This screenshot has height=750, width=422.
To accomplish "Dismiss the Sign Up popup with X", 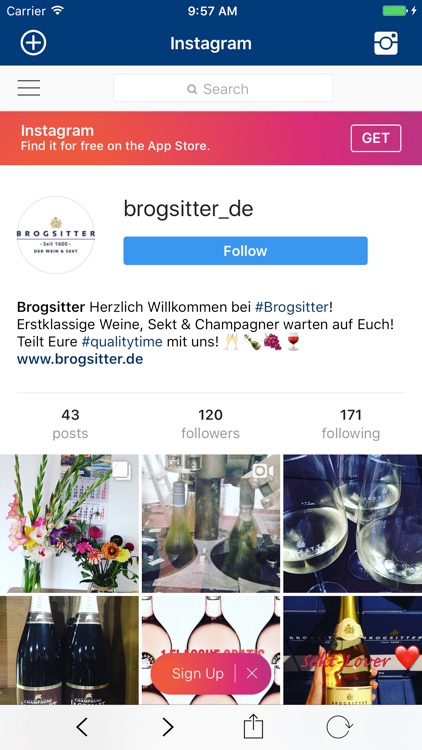I will (x=252, y=673).
